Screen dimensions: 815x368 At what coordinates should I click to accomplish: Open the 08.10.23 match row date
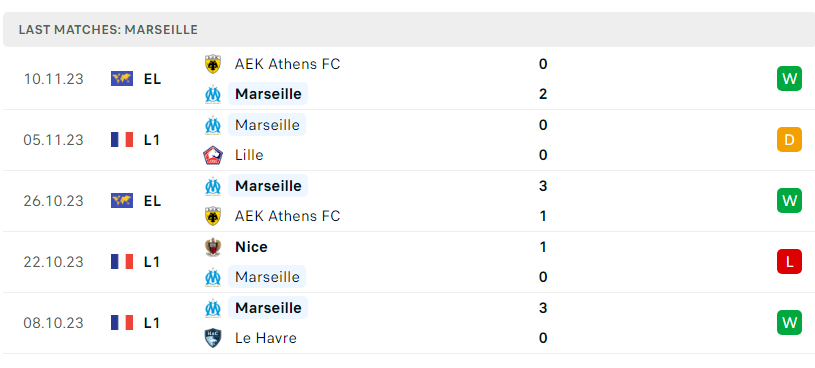pos(53,323)
